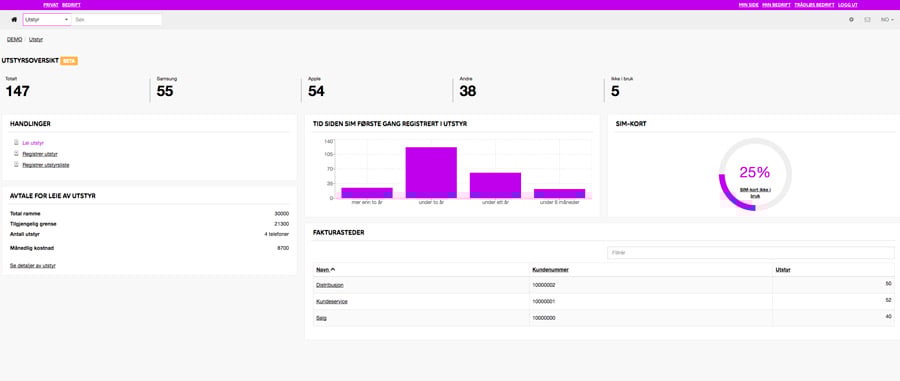Click document icon beside Lei utstyr
900x381 pixels.
point(17,142)
